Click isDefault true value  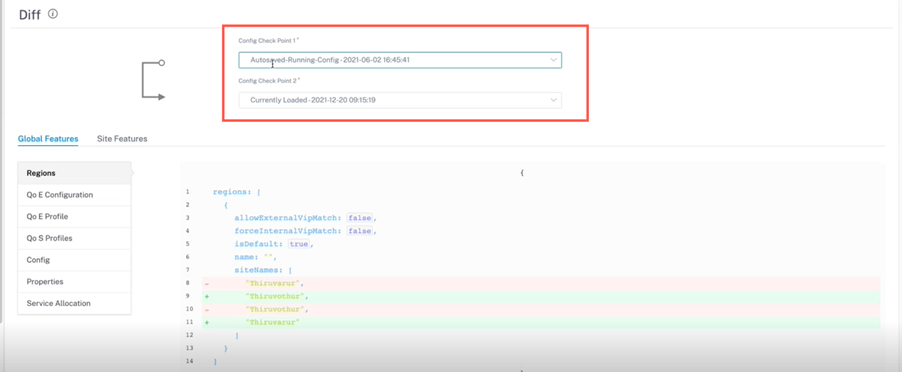(299, 244)
